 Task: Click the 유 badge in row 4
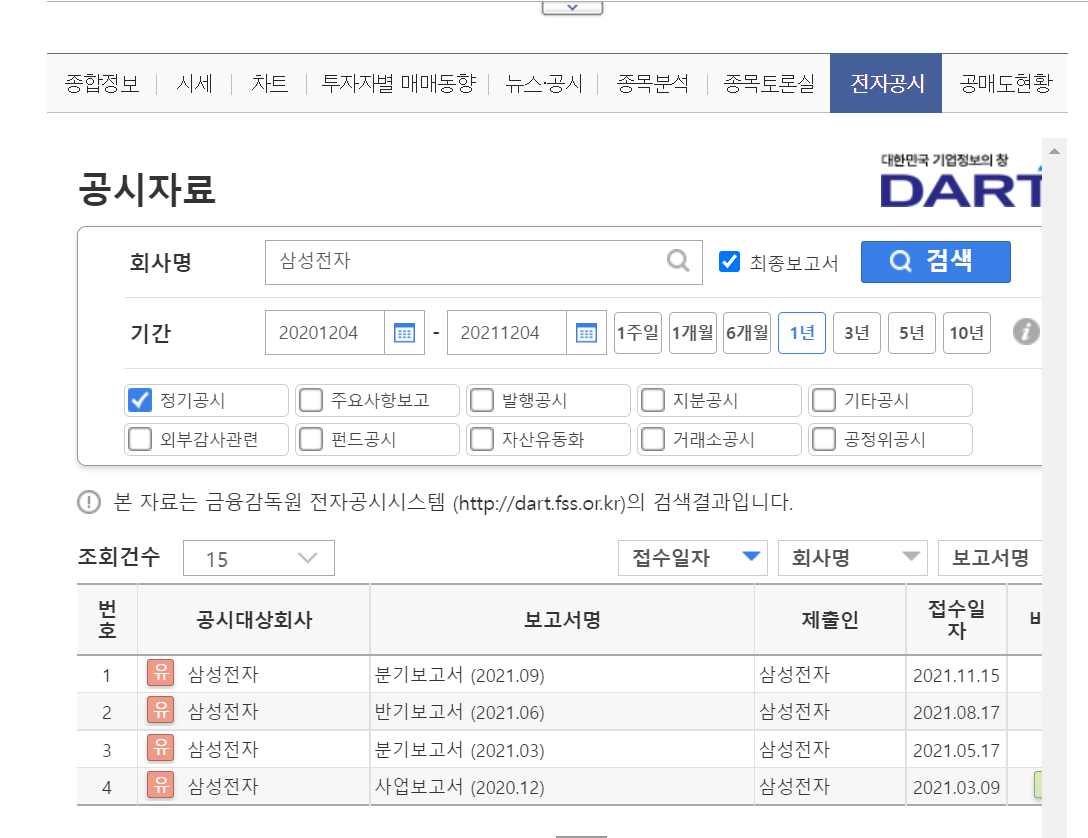click(160, 785)
